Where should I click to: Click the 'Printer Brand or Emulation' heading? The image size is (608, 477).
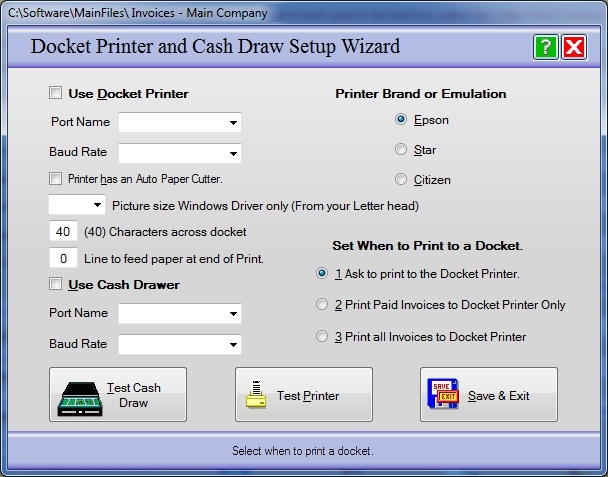[421, 94]
